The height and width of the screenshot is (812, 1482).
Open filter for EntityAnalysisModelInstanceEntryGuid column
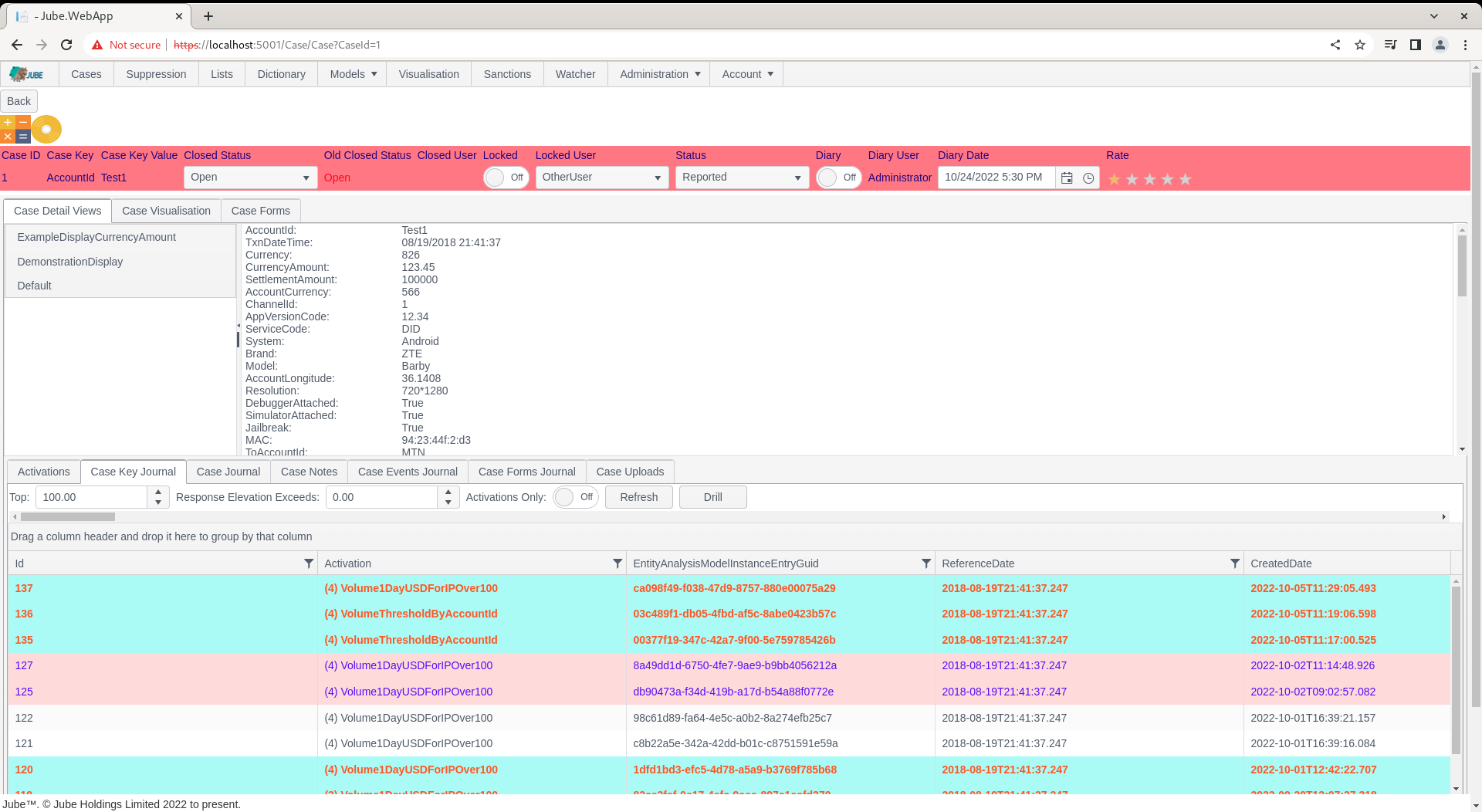tap(926, 563)
